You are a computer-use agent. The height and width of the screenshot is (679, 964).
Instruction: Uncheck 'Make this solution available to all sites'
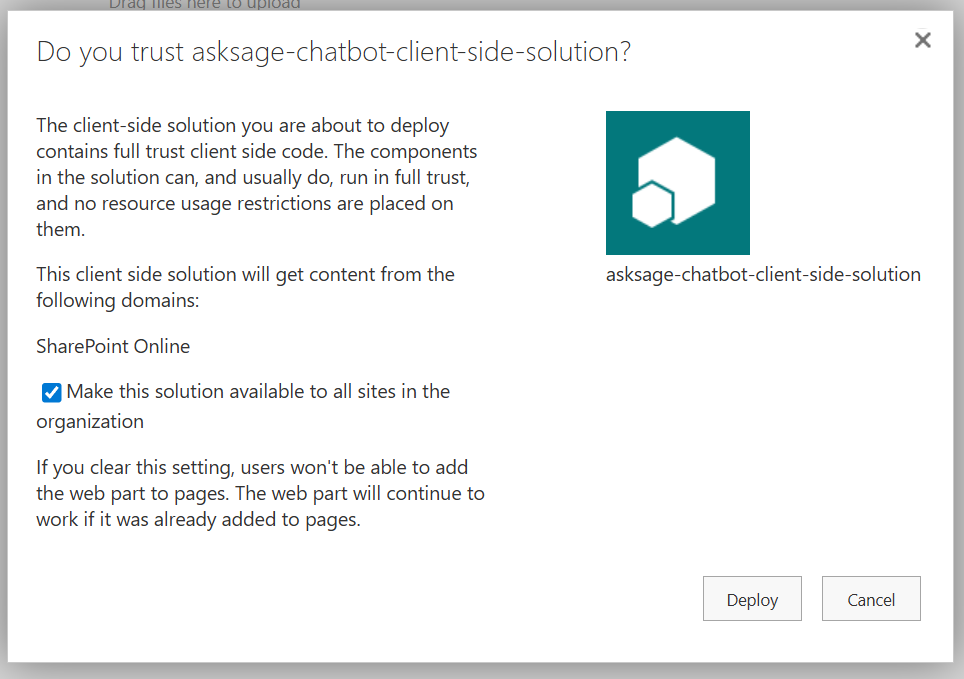point(52,392)
